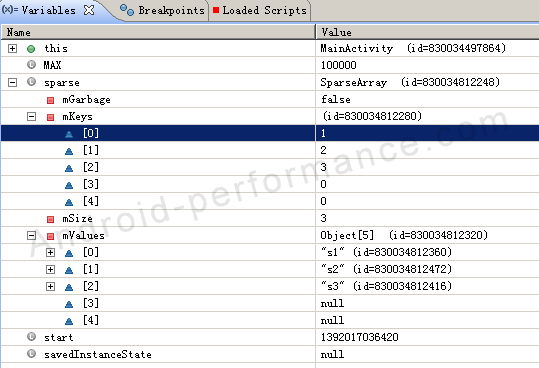The width and height of the screenshot is (539, 368).
Task: Click the SparseArray value cell
Action: [427, 82]
